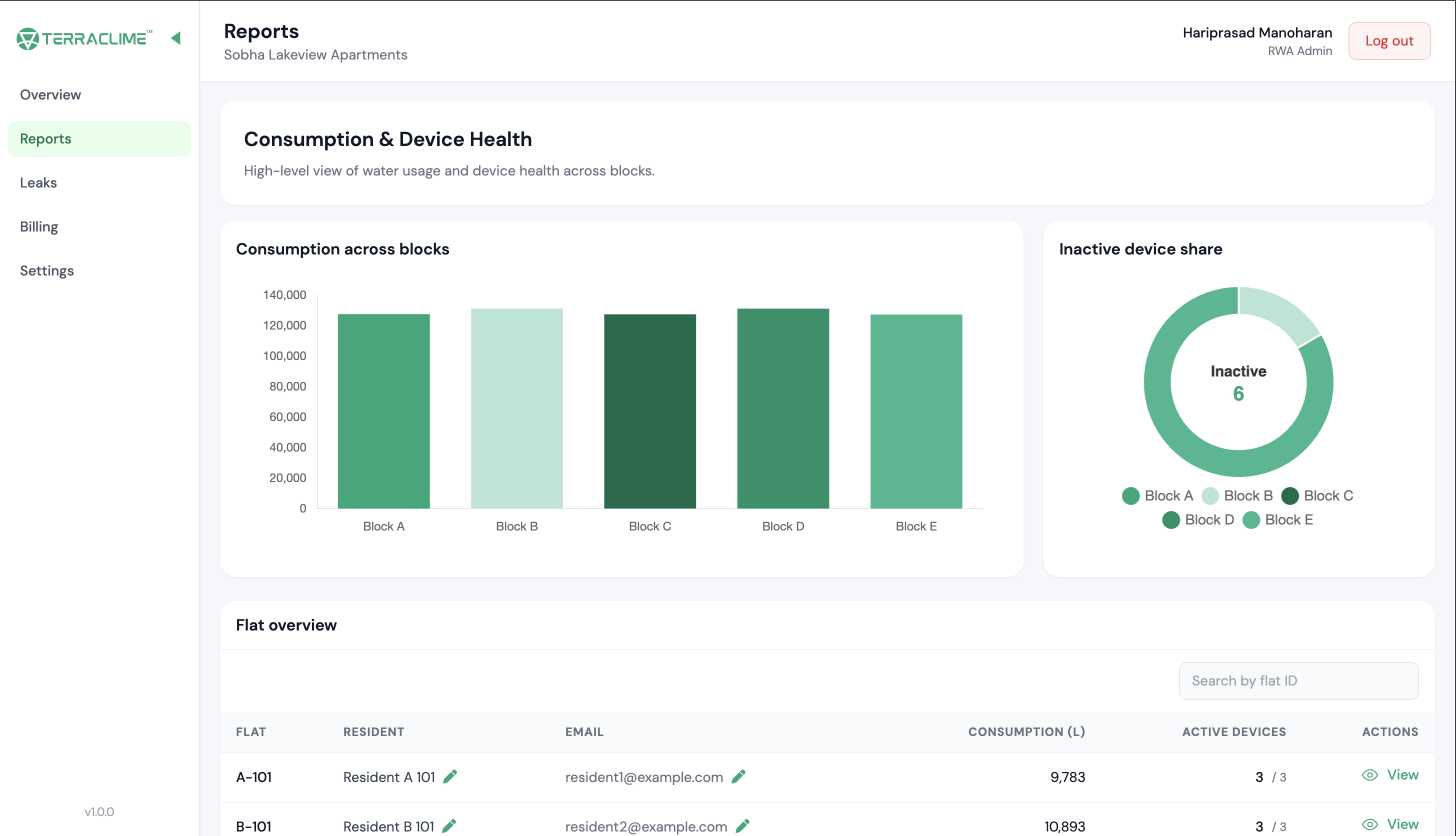Screen dimensions: 1456x836
Task: View details for flat A-101
Action: [1390, 775]
